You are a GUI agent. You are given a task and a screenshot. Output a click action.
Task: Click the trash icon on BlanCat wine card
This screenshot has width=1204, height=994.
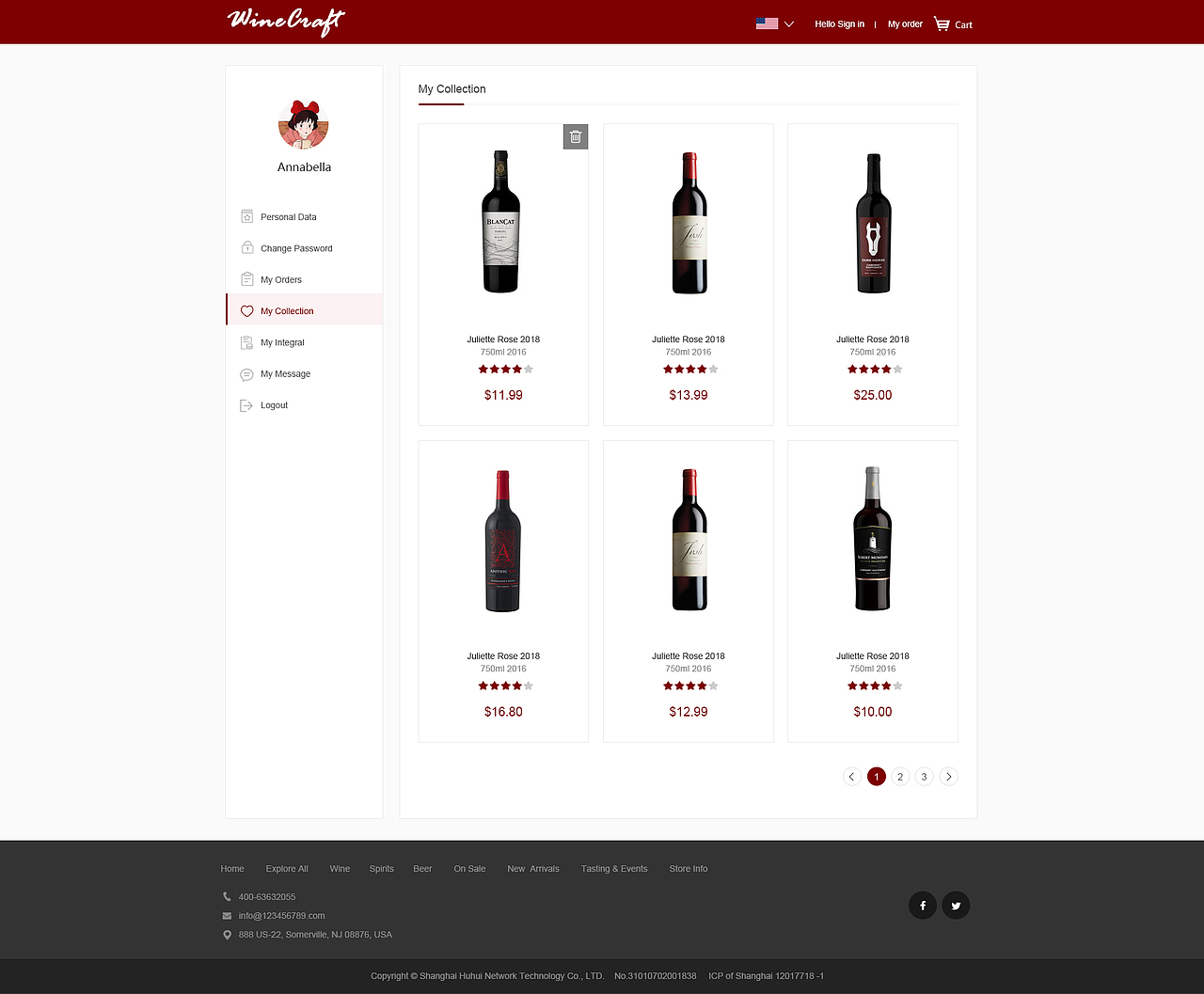point(576,136)
